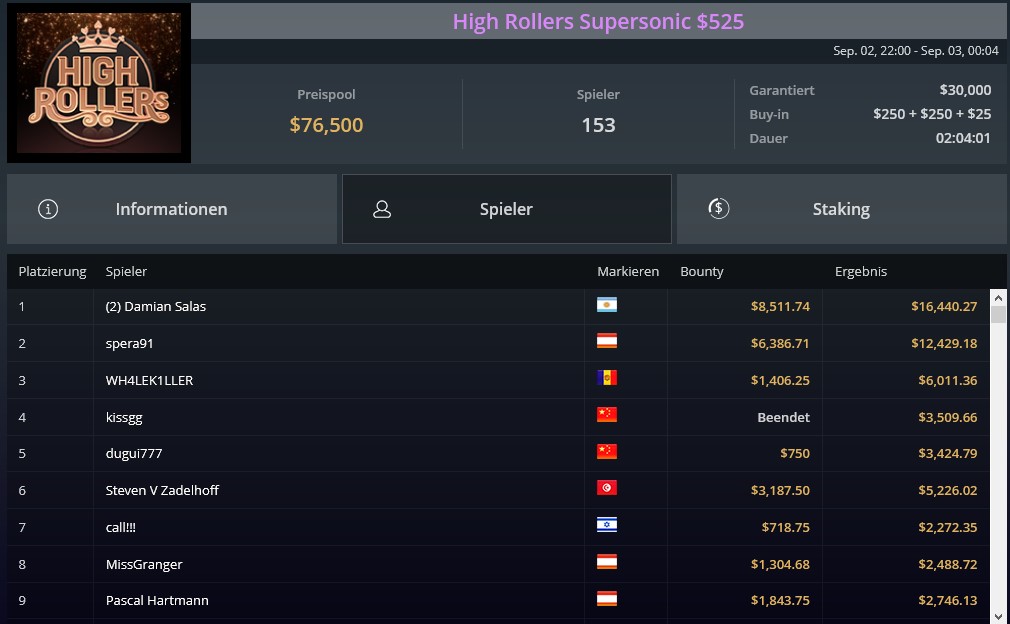Select player MissGranger in the list

pos(499,564)
